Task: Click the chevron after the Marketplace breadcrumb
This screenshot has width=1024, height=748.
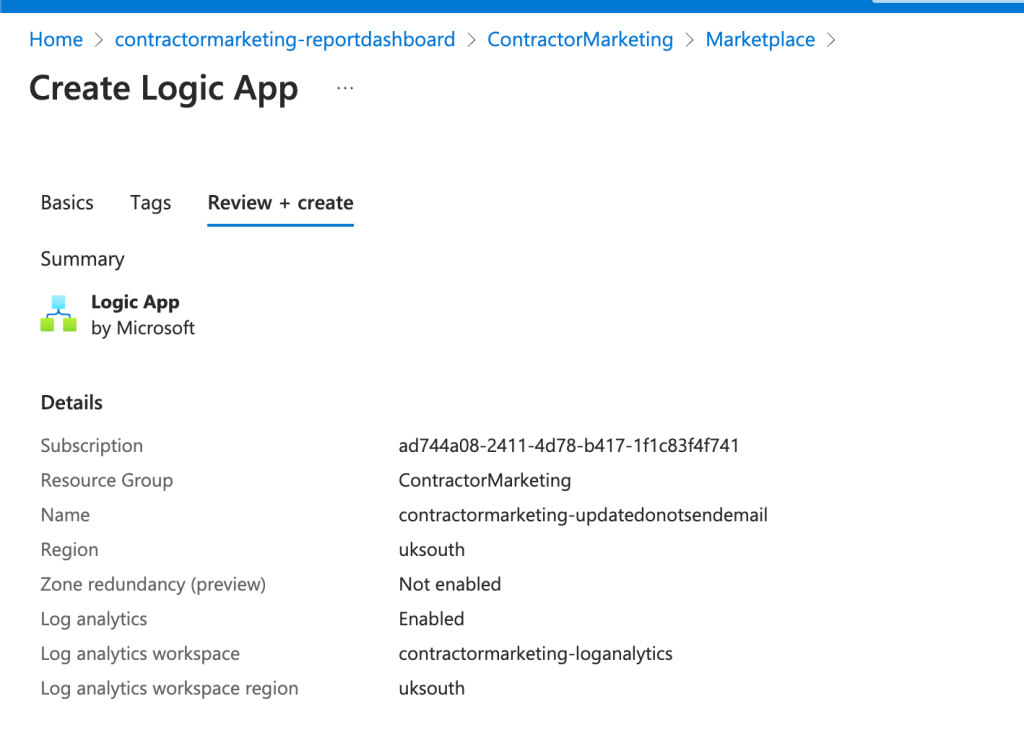Action: tap(831, 40)
